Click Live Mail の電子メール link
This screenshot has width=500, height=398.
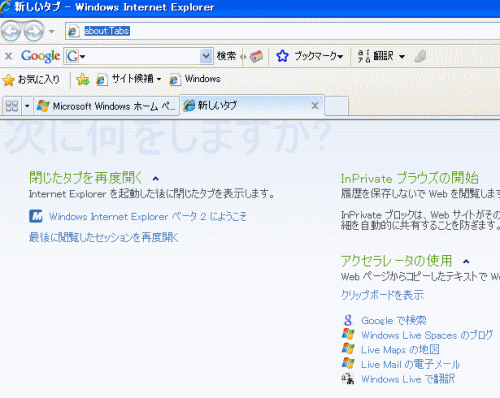(410, 364)
